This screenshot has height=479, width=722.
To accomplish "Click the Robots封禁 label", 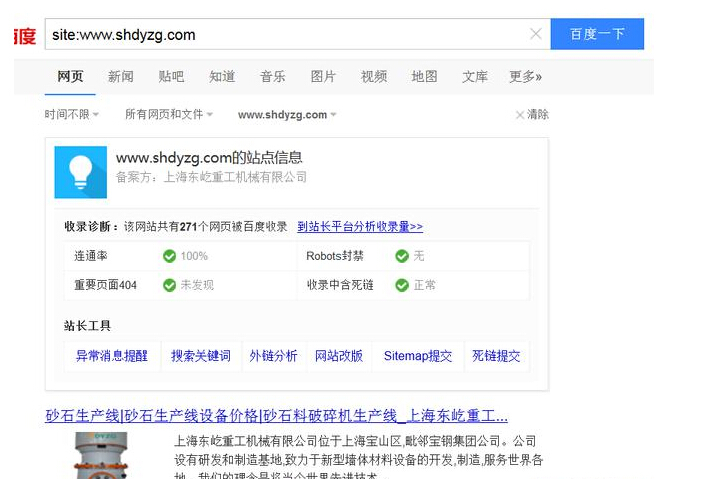I will [x=335, y=256].
